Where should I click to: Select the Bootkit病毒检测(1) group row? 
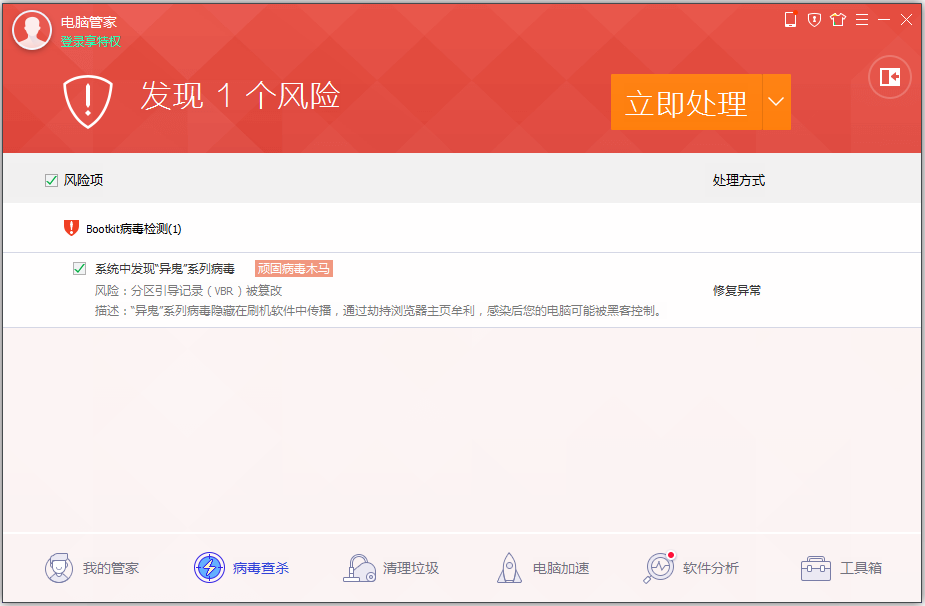[x=462, y=228]
